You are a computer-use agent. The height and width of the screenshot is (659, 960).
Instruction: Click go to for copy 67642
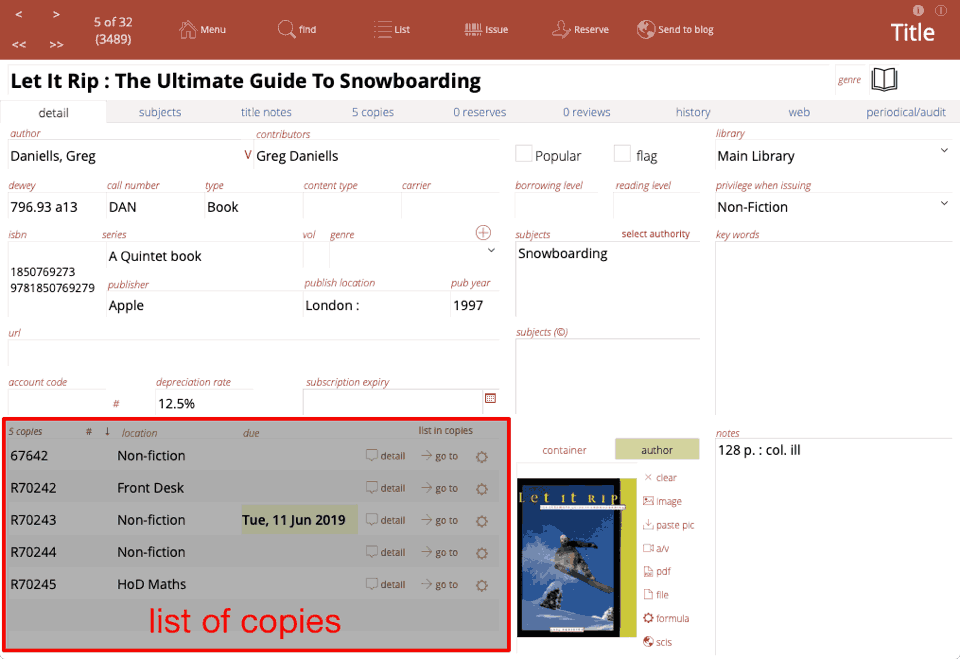[439, 456]
